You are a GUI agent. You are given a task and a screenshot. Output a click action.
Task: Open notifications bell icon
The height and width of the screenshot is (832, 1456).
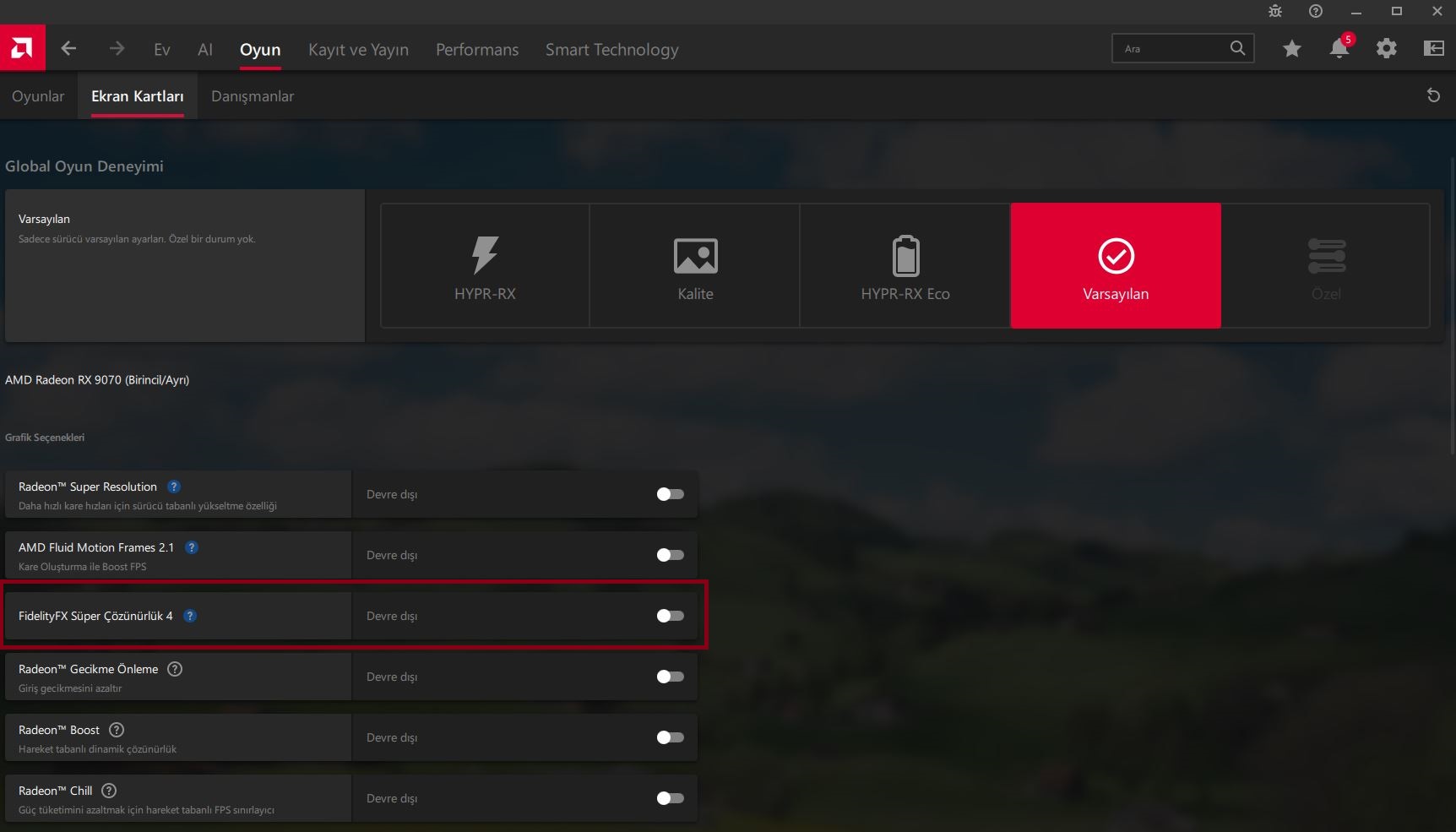(1339, 48)
